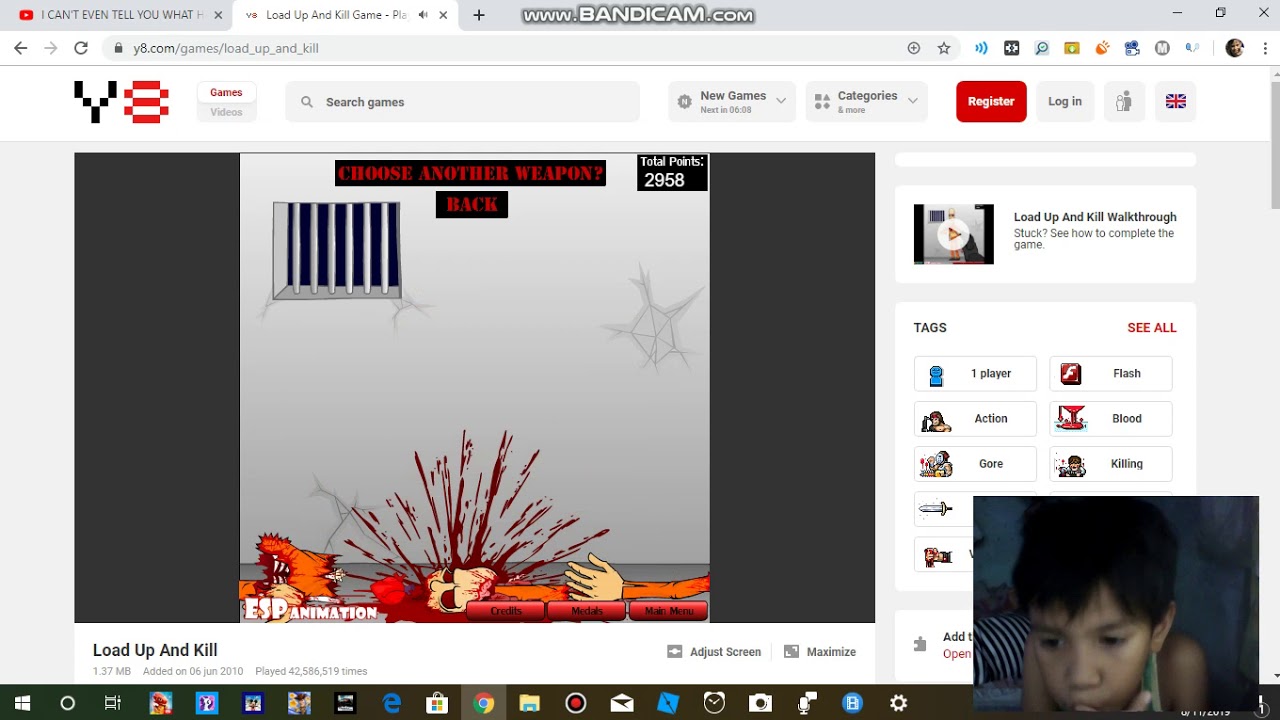1280x720 pixels.
Task: Open the Chrome profile avatar
Action: 1235,48
